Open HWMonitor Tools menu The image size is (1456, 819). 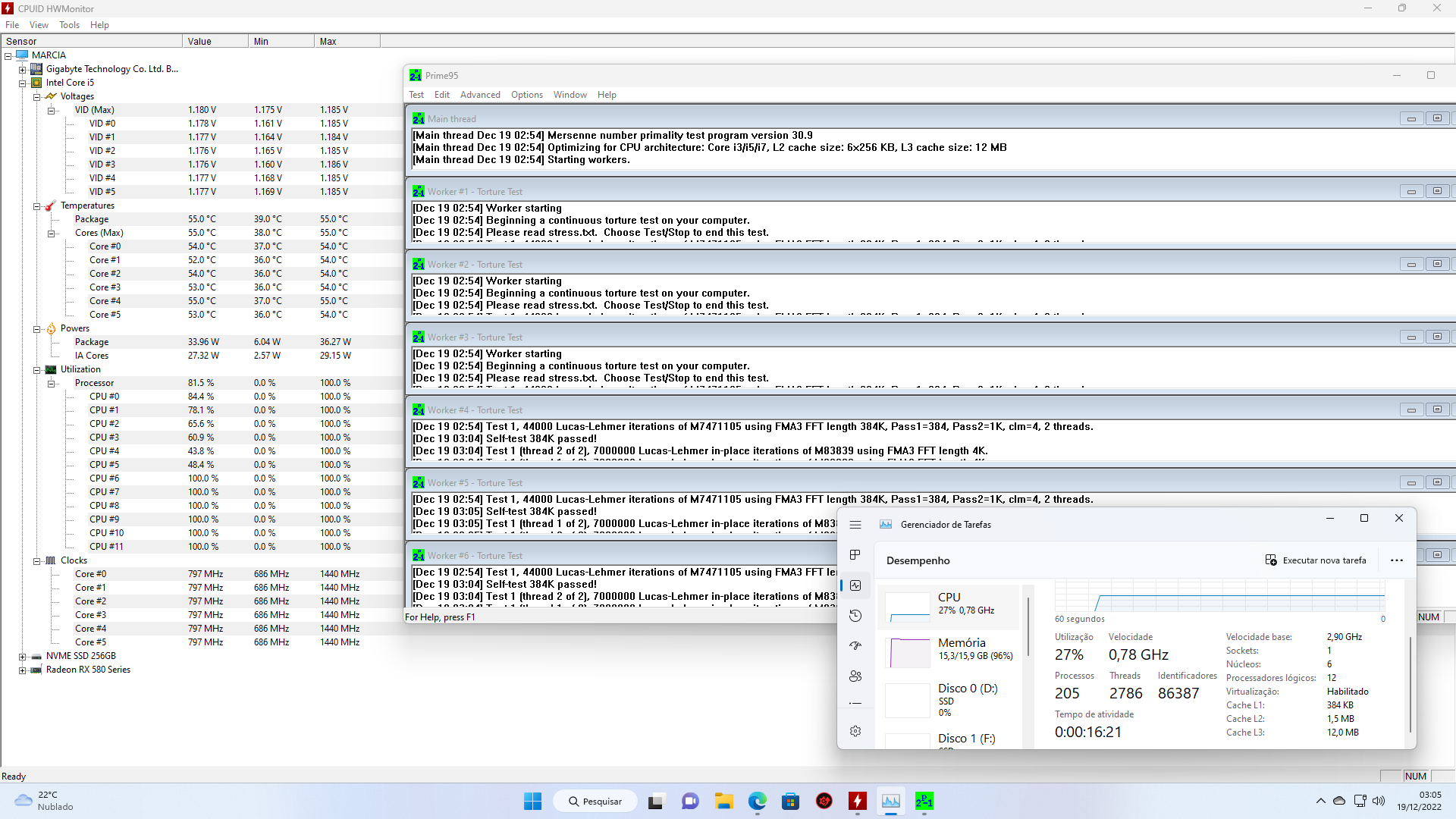pos(70,25)
